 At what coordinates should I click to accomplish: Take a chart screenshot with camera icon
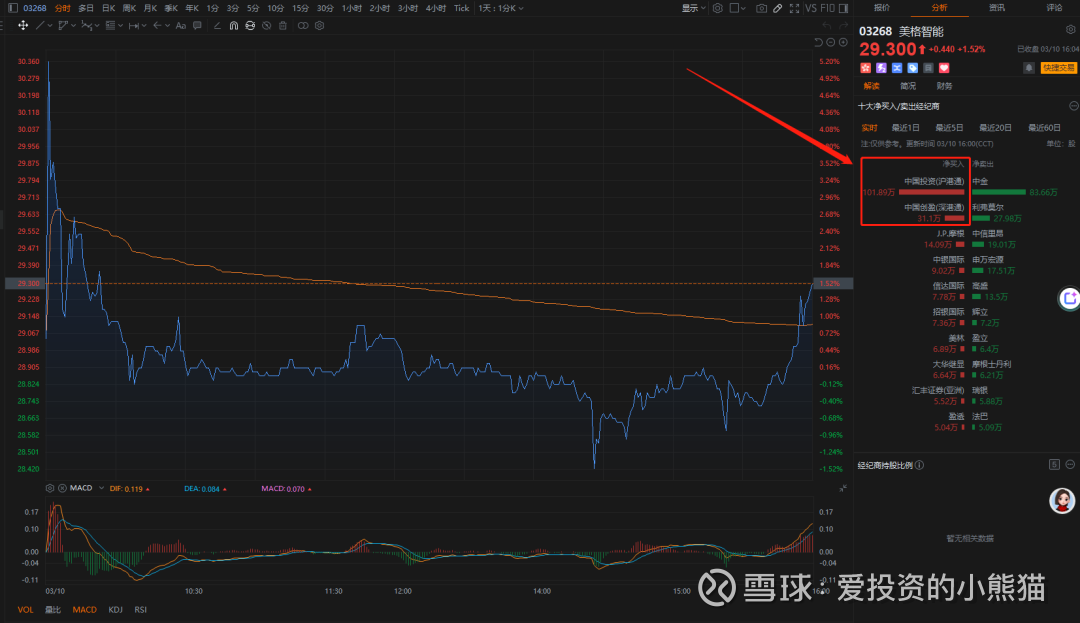point(761,8)
